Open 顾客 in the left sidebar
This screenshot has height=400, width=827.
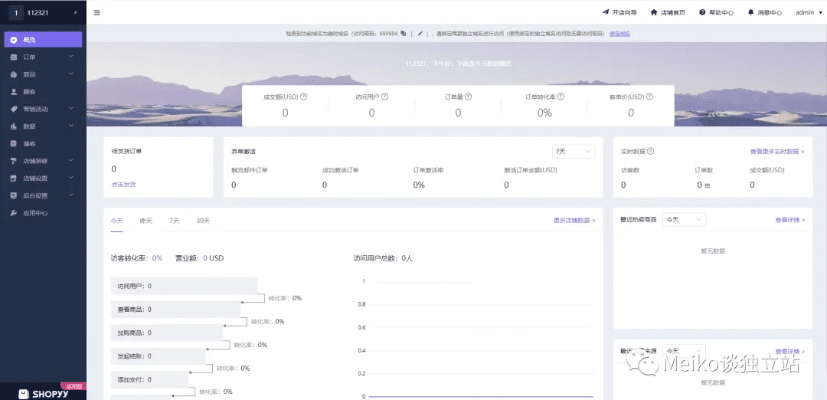(29, 91)
